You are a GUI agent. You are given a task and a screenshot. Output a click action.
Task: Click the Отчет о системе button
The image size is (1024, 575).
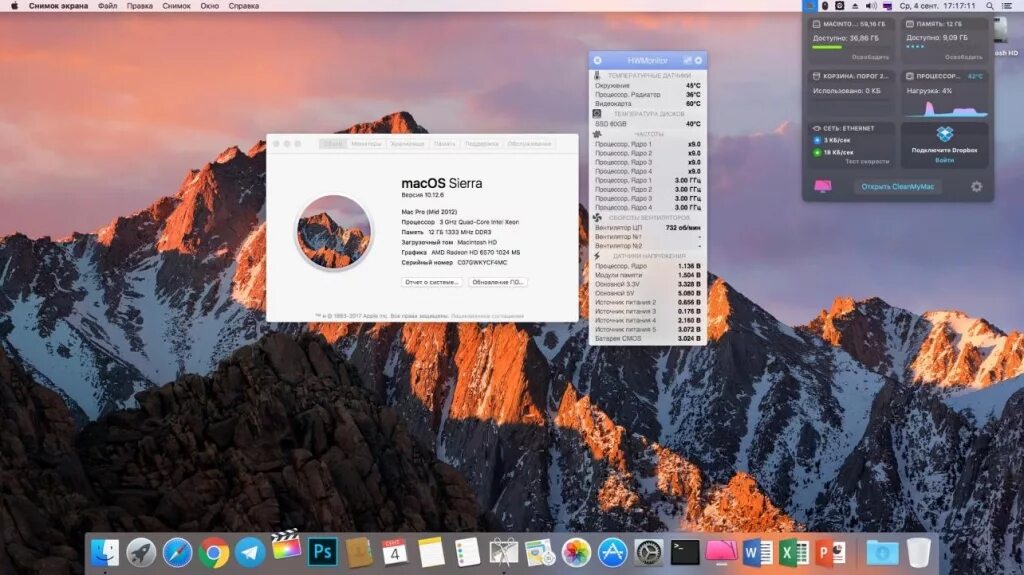(432, 282)
